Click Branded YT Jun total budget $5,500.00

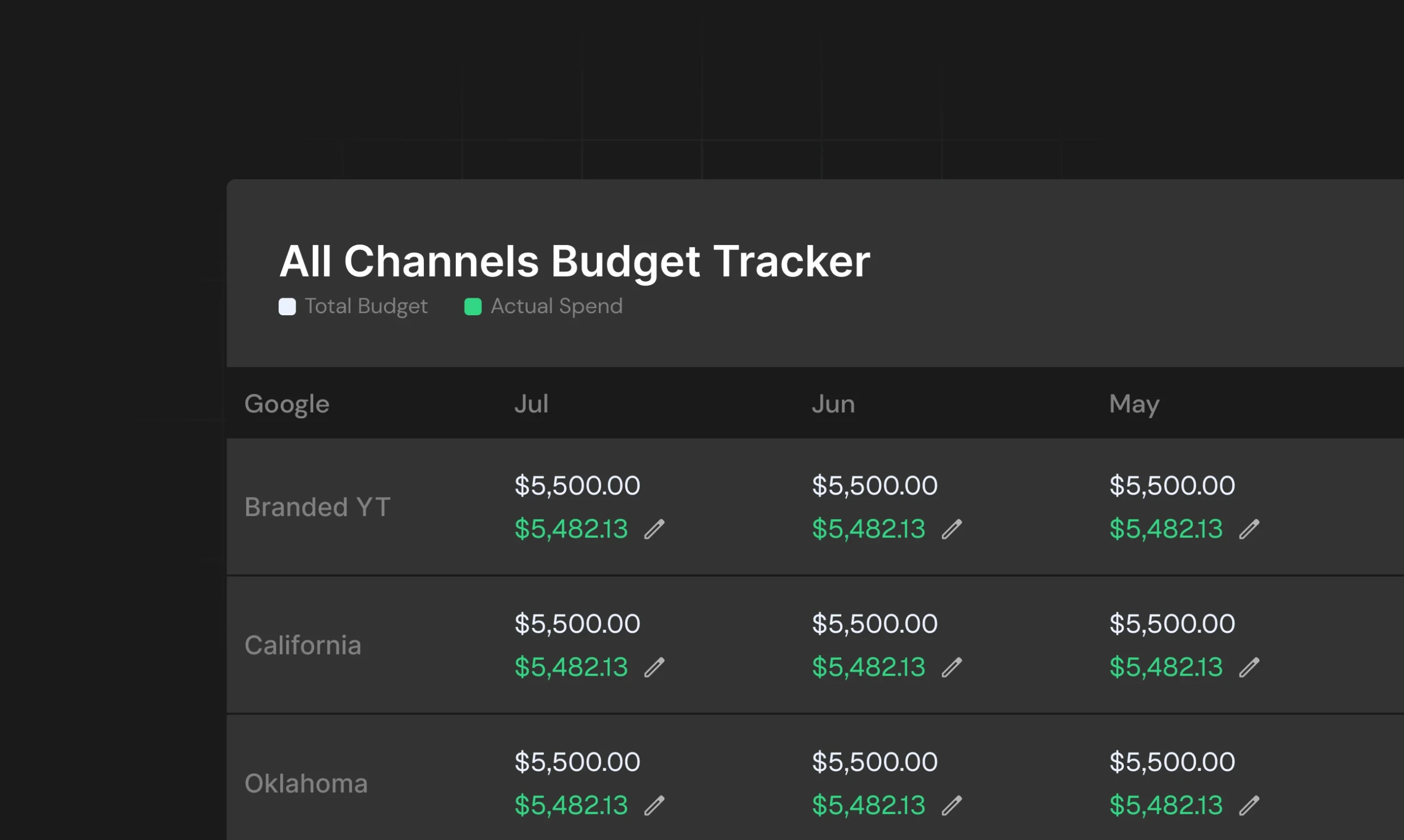point(875,486)
